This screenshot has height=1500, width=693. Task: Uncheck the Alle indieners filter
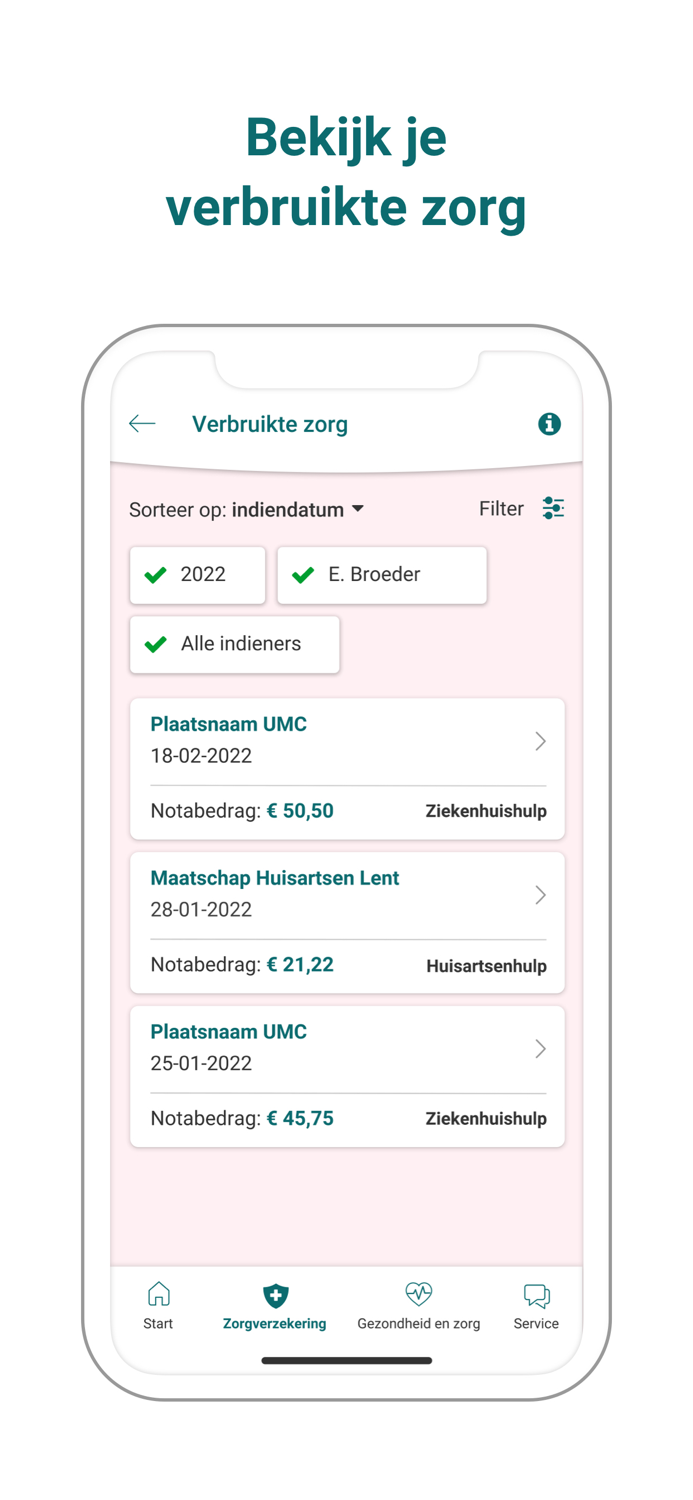(234, 644)
